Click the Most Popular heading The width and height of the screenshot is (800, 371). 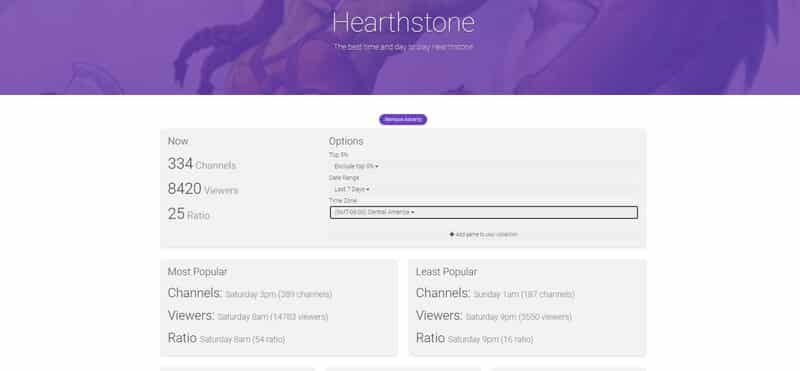[x=197, y=272]
